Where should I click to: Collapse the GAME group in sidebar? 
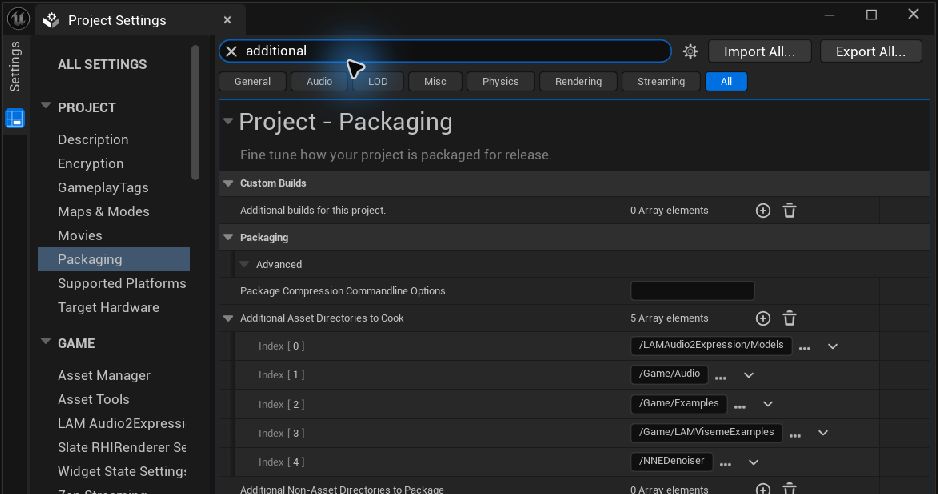pyautogui.click(x=46, y=342)
